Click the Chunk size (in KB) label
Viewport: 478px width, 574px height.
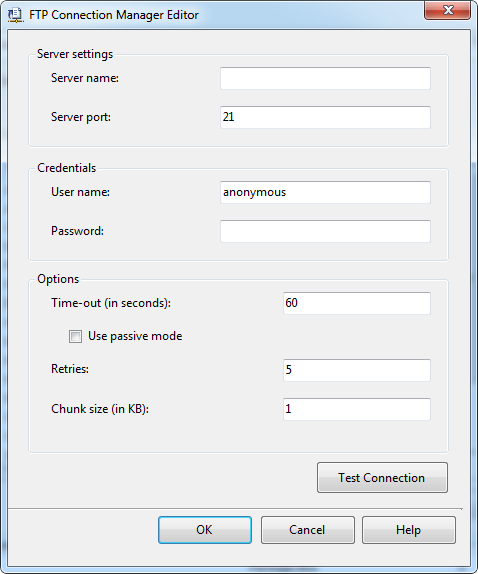click(x=100, y=409)
